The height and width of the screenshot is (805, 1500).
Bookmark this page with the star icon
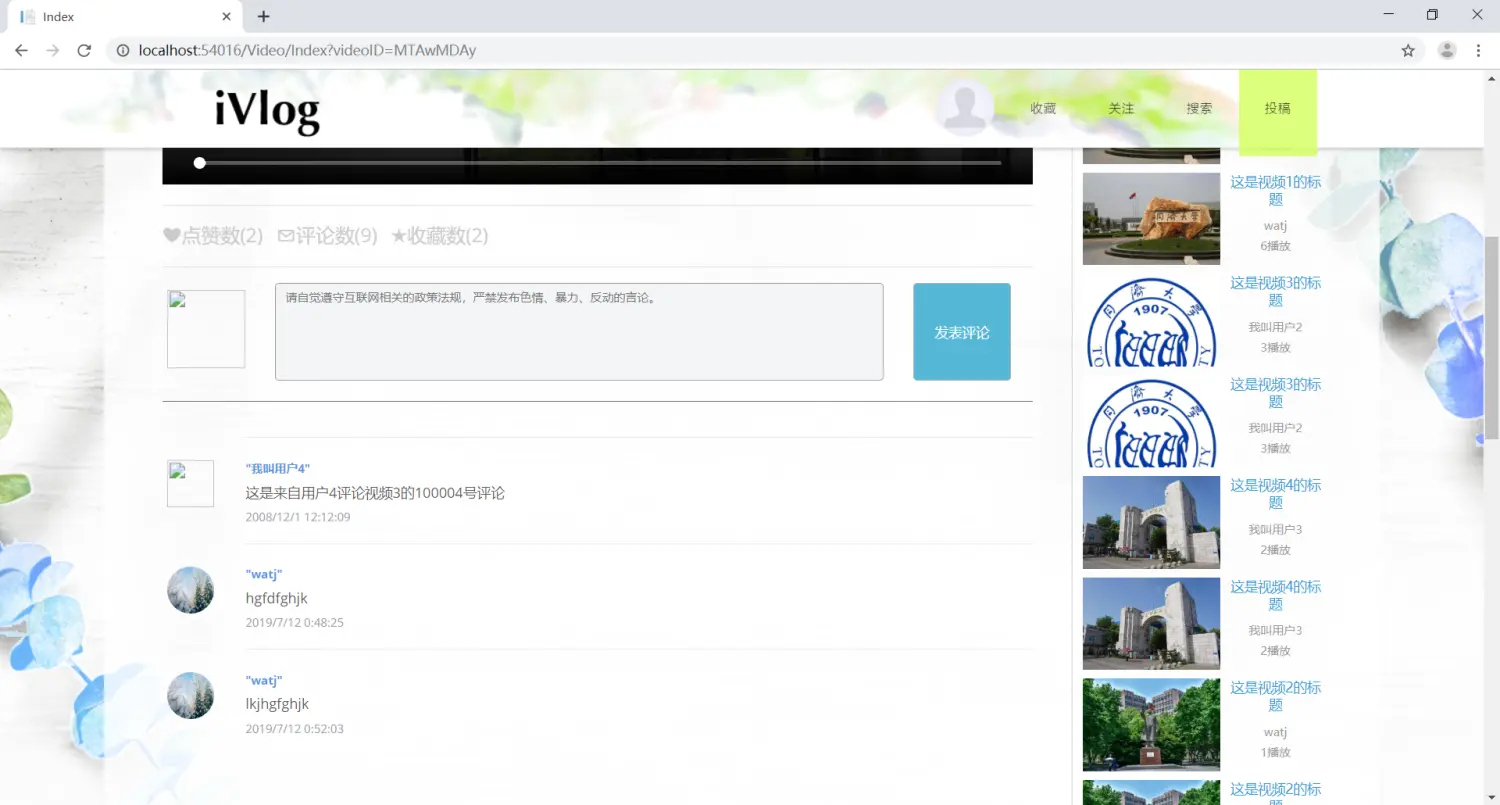pos(1408,50)
